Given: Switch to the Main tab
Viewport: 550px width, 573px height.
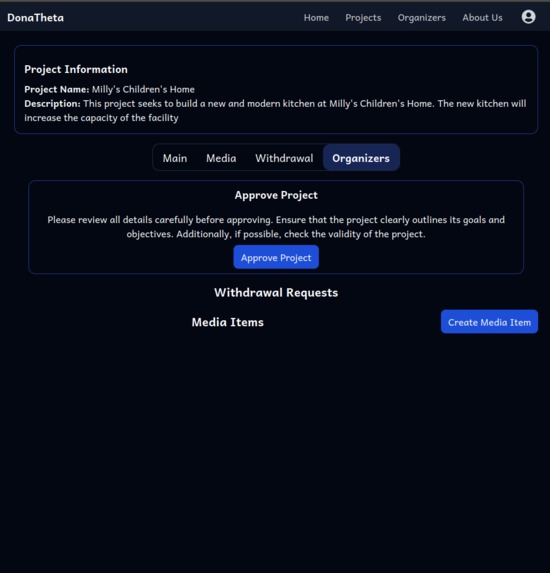Looking at the screenshot, I should [175, 158].
